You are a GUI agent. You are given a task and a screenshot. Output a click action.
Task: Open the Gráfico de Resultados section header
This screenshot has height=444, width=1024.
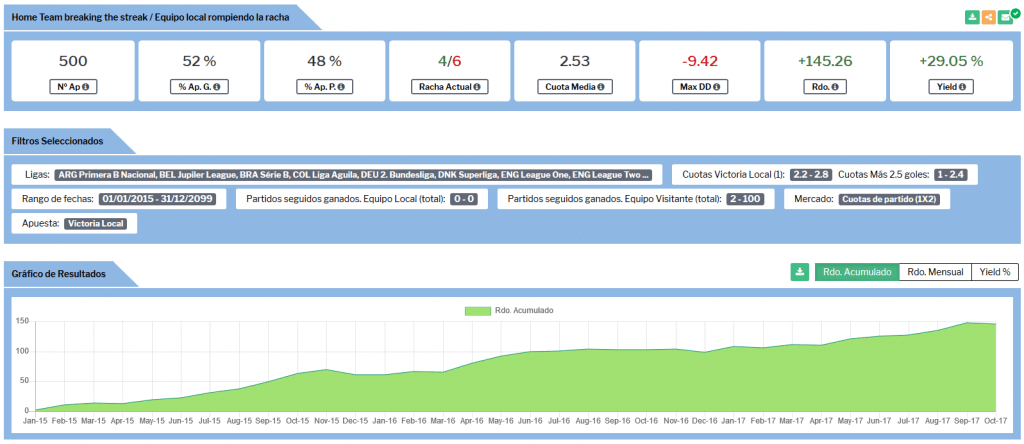58,272
